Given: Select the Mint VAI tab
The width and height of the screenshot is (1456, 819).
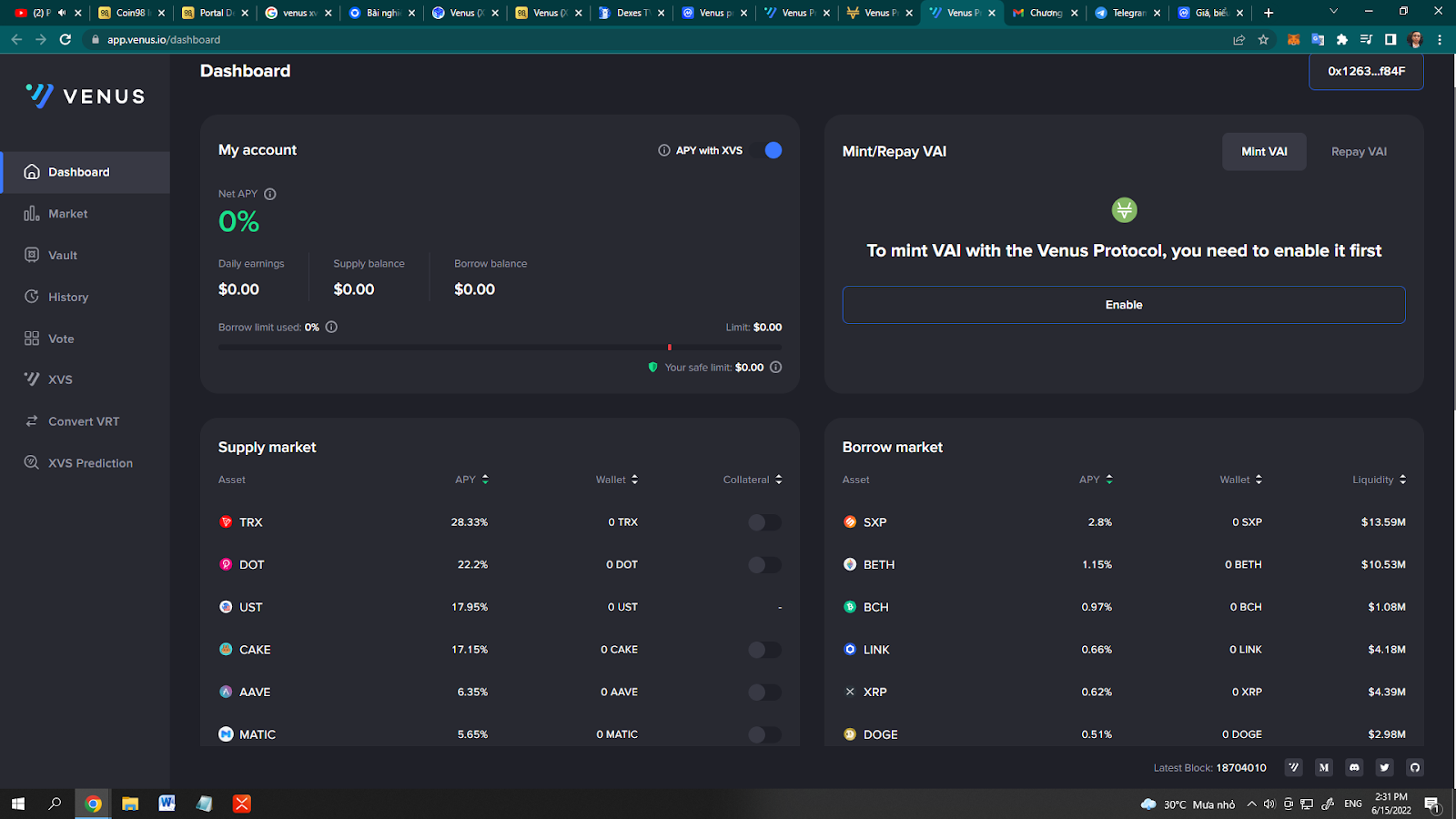Looking at the screenshot, I should [1264, 152].
